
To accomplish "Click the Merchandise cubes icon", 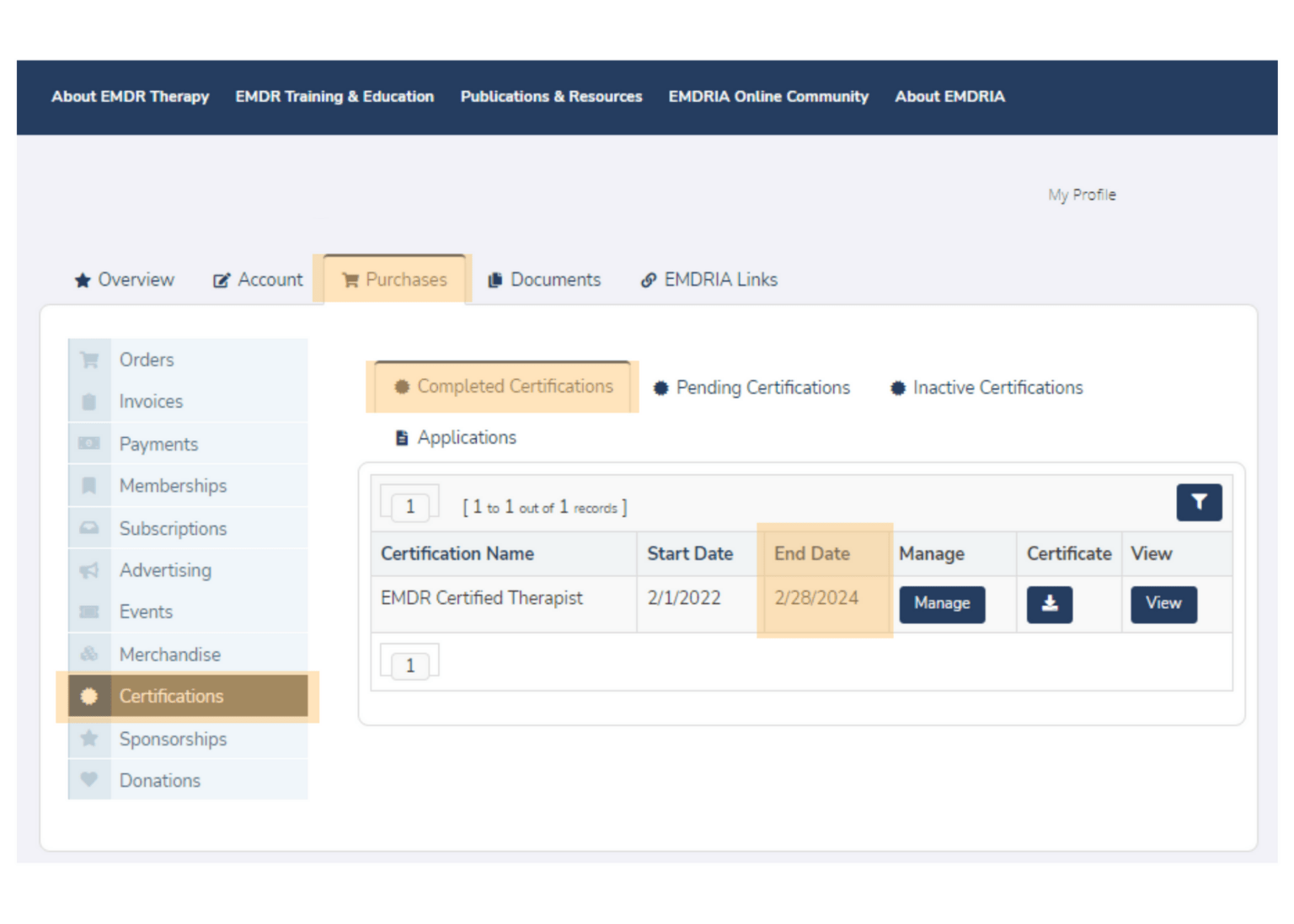I will 89,654.
